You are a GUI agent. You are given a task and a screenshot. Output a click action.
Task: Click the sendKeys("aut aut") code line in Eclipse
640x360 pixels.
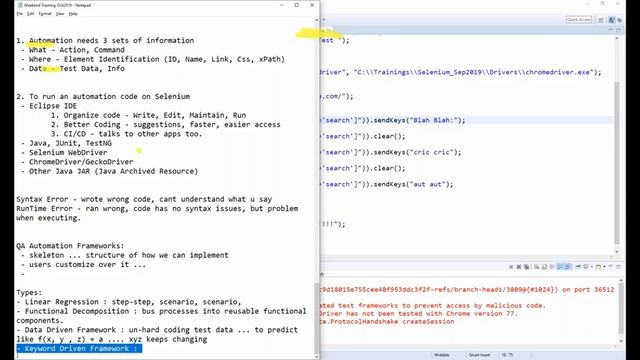(x=387, y=184)
